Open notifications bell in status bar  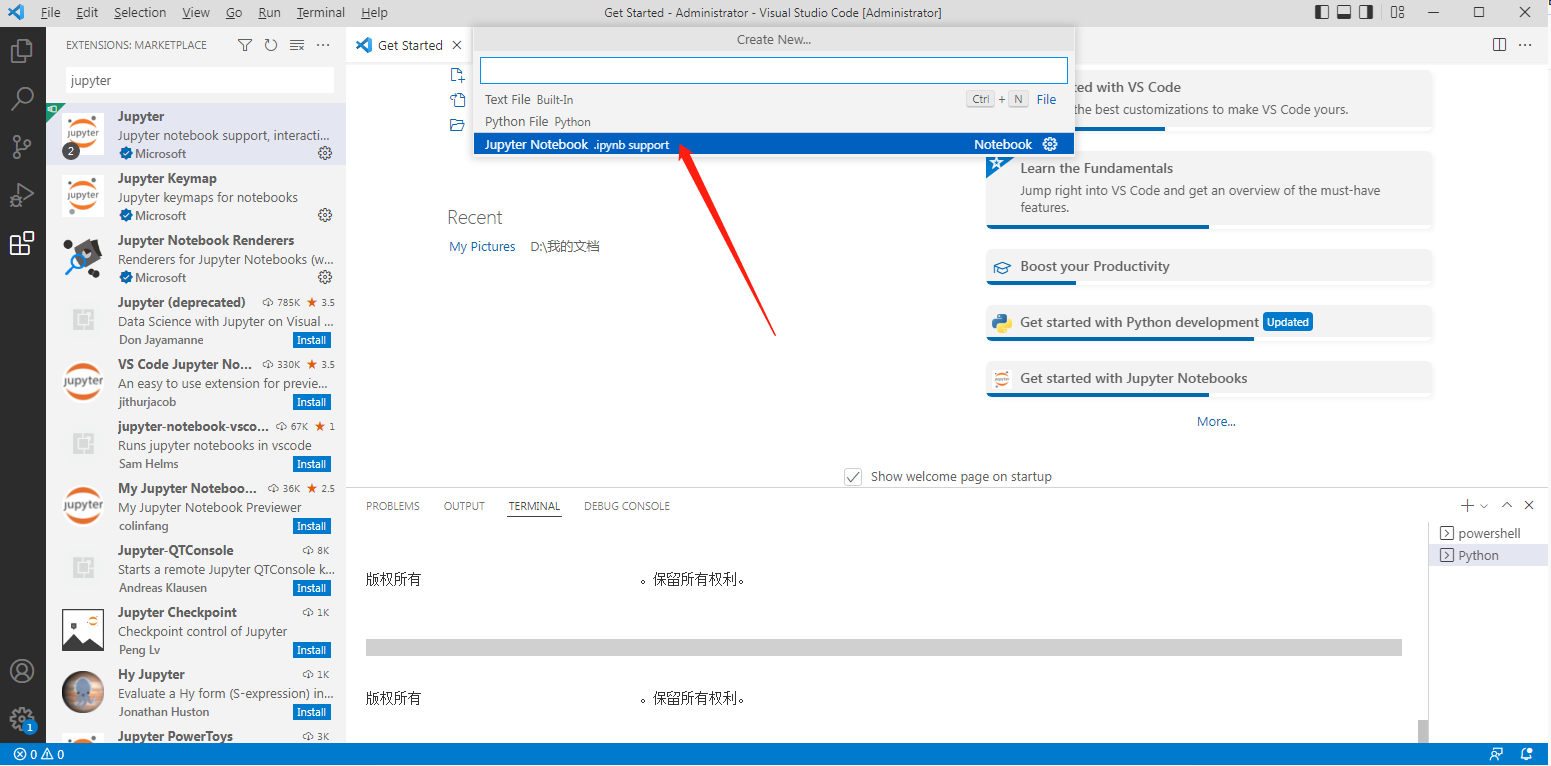[x=1527, y=754]
